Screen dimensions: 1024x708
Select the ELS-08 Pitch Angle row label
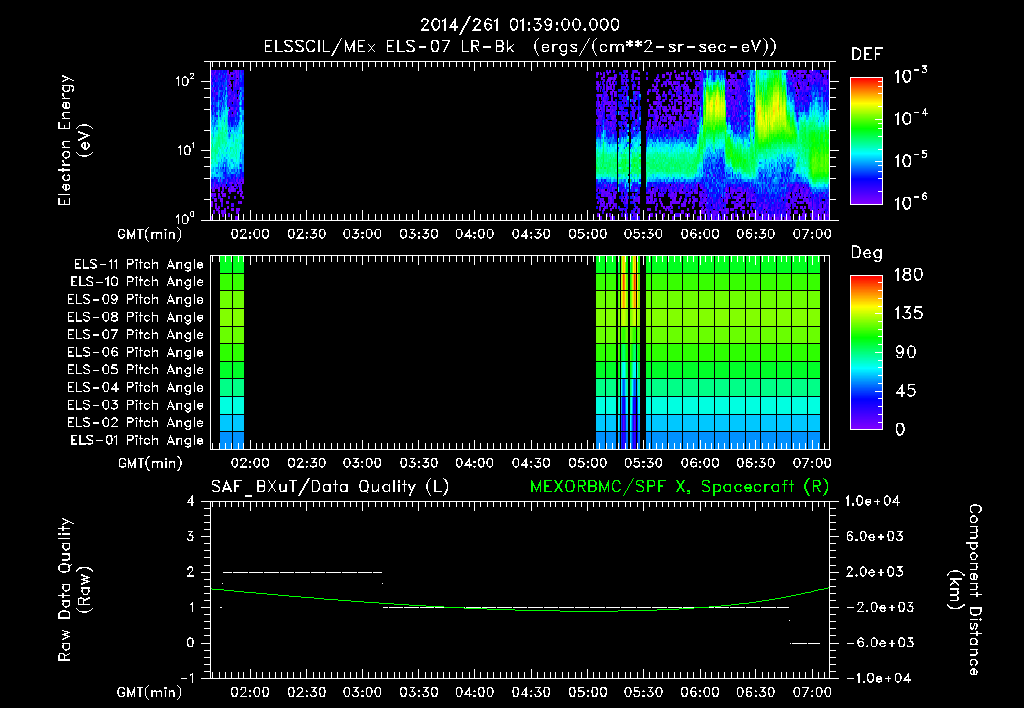pyautogui.click(x=136, y=317)
